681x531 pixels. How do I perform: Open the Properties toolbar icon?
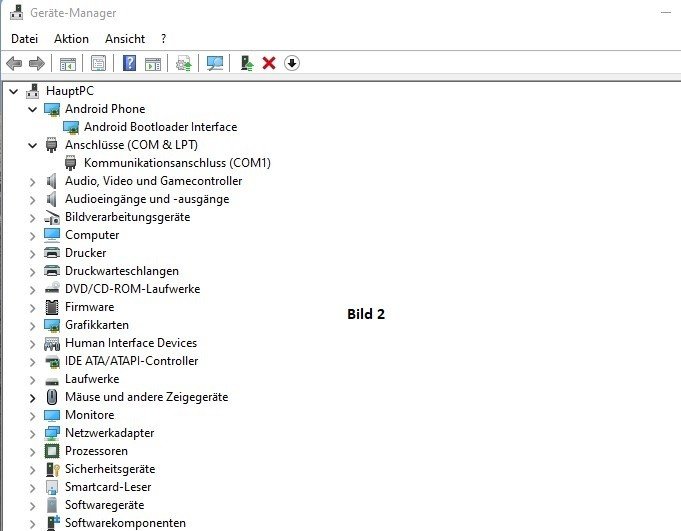[x=99, y=63]
